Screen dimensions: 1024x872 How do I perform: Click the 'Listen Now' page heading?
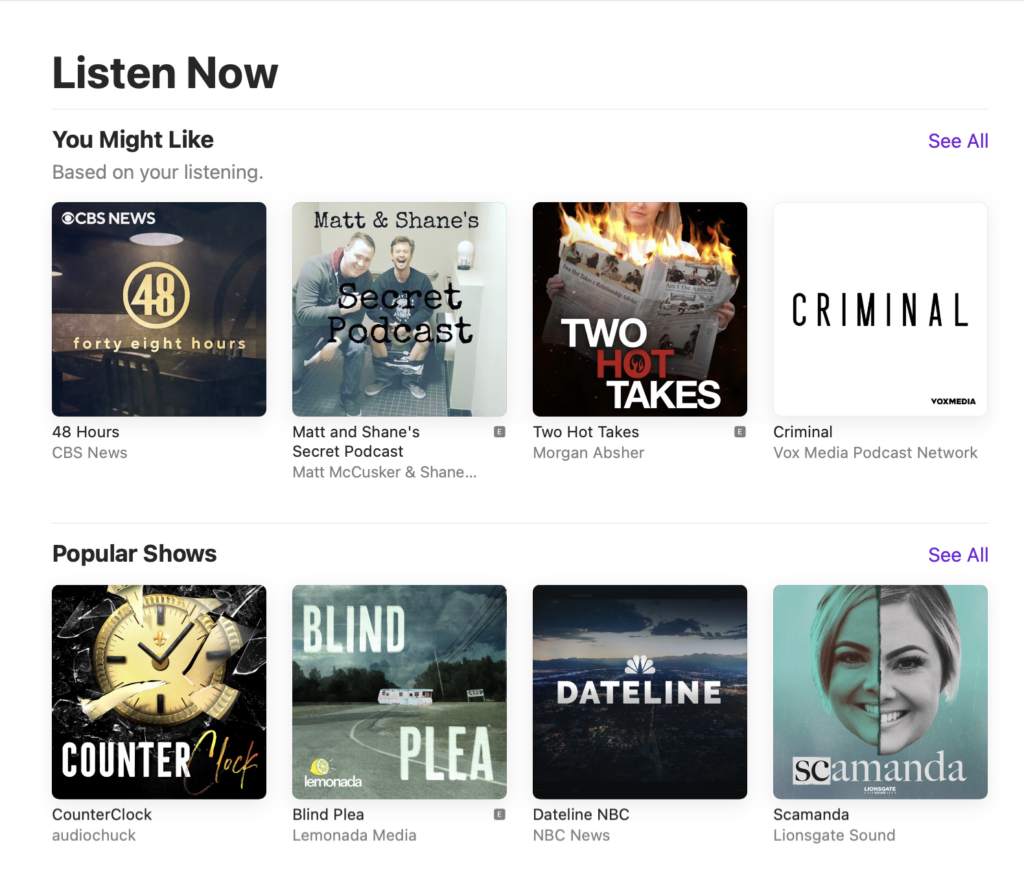165,73
